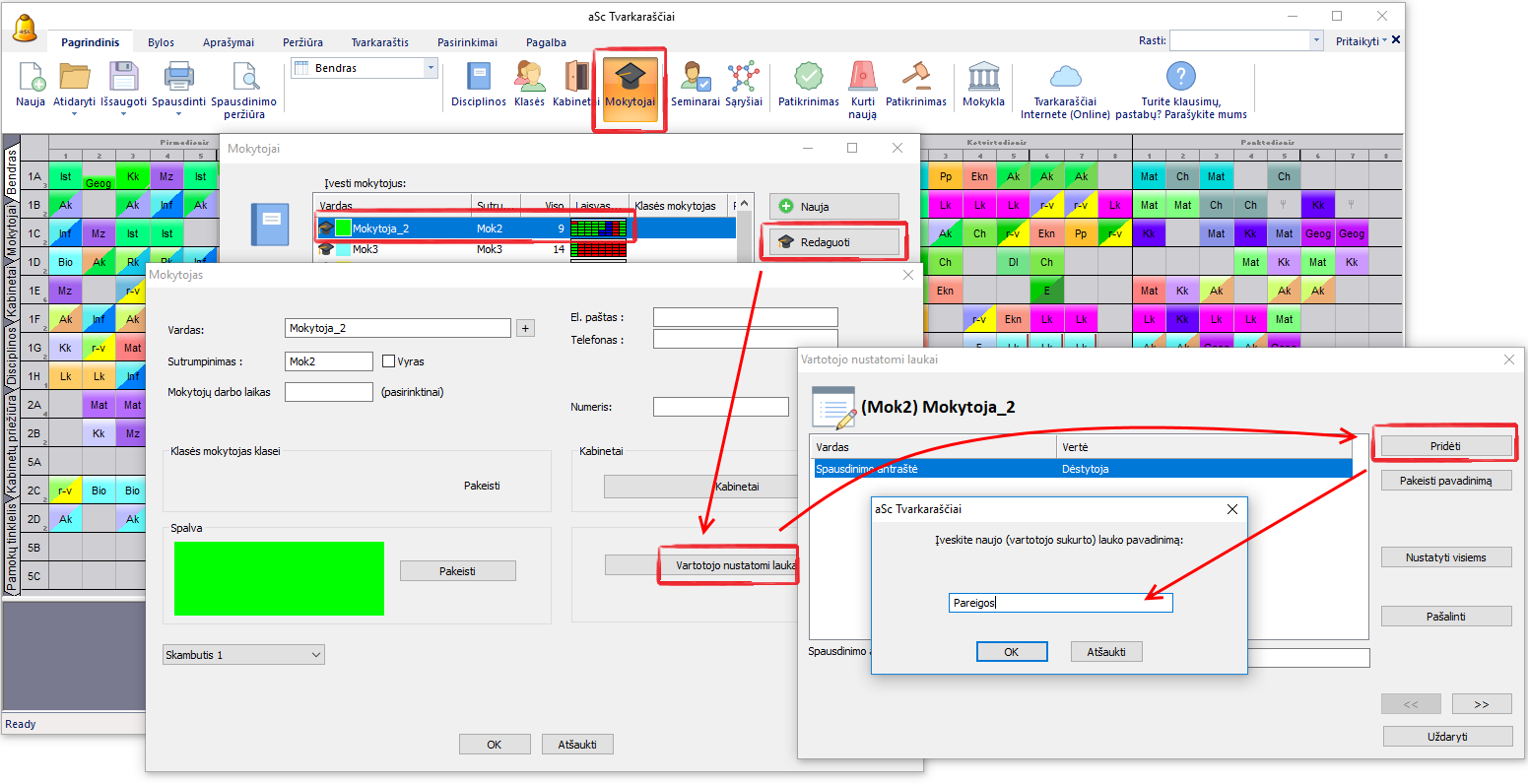Expand the Bendras view dropdown

click(x=430, y=68)
